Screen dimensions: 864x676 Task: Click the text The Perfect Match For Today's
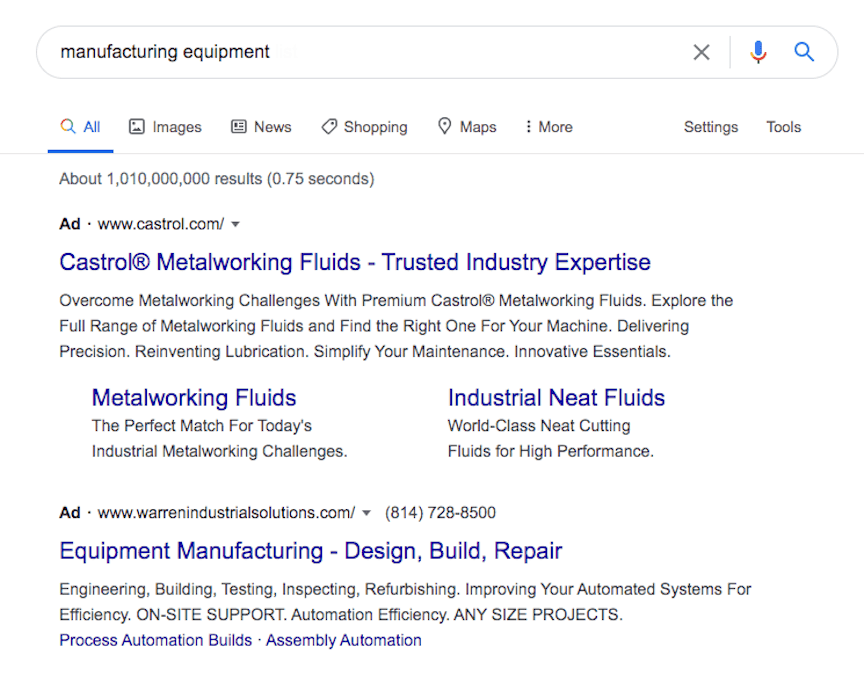coord(202,426)
